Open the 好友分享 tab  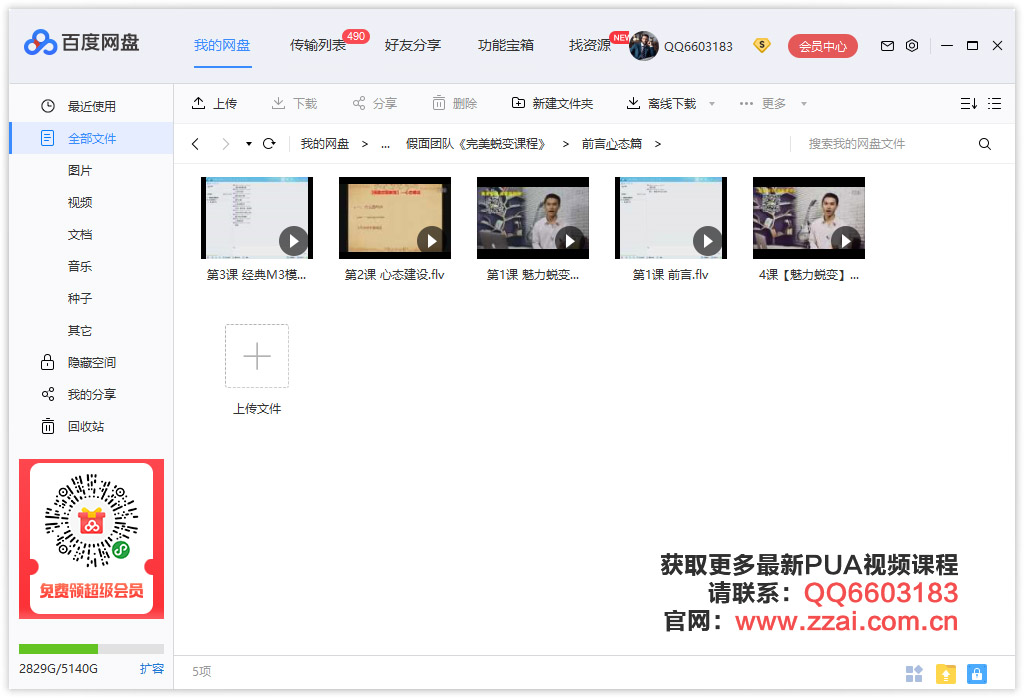coord(413,45)
